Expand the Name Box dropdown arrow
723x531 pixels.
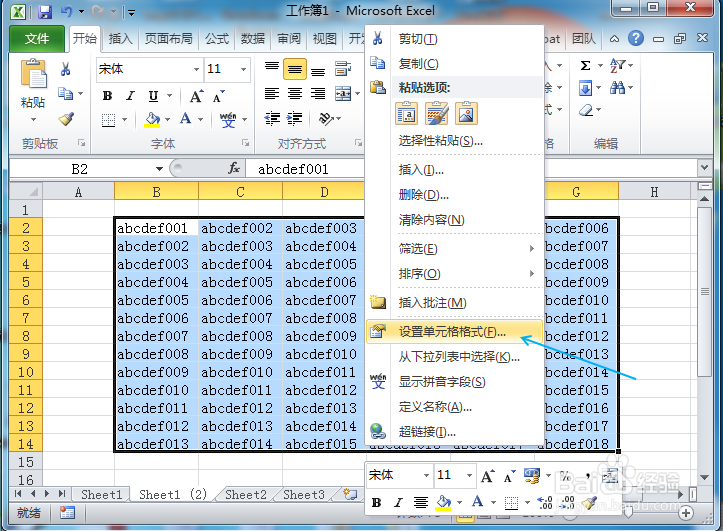pyautogui.click(x=159, y=169)
